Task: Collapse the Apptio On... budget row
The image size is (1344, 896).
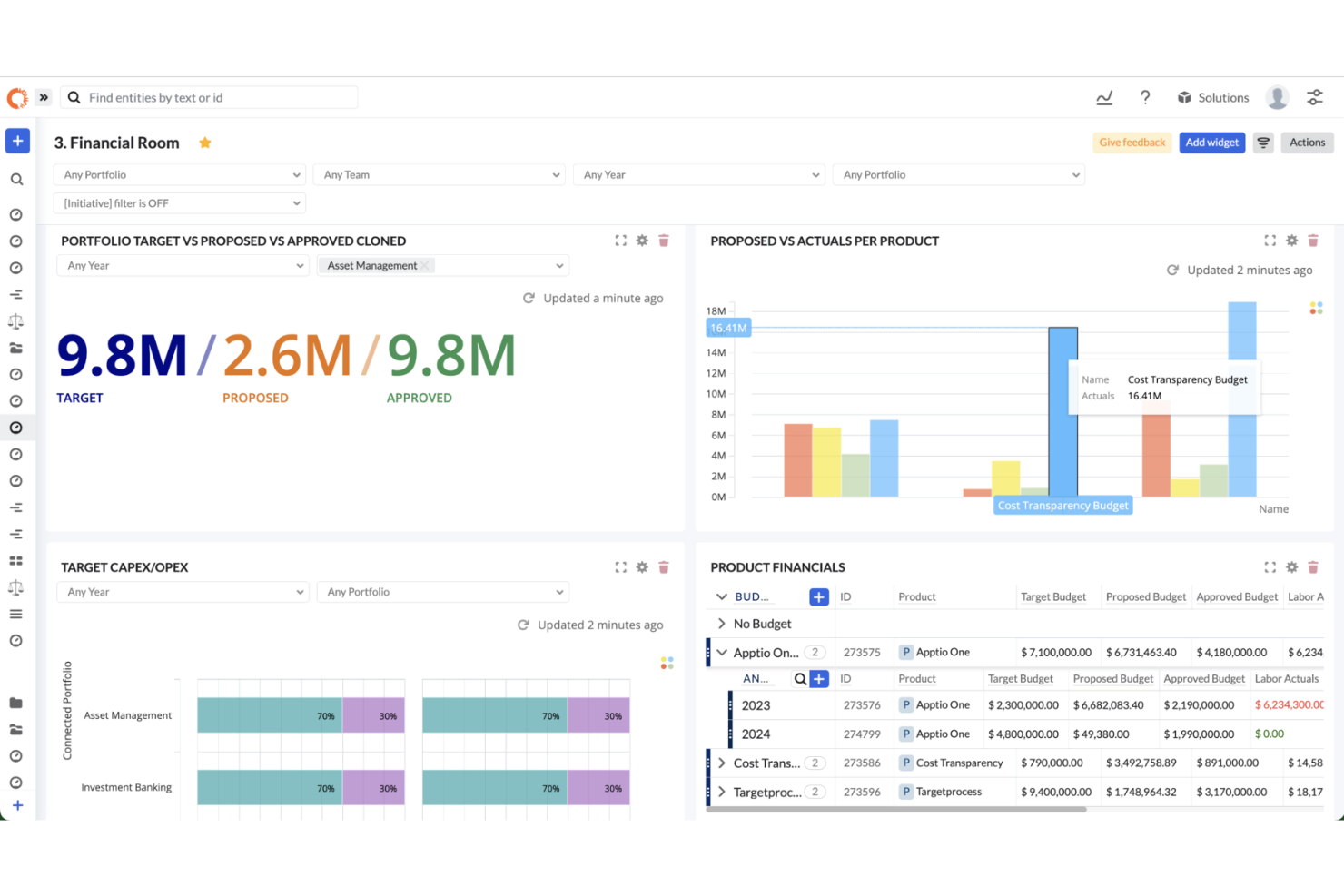Action: click(722, 653)
